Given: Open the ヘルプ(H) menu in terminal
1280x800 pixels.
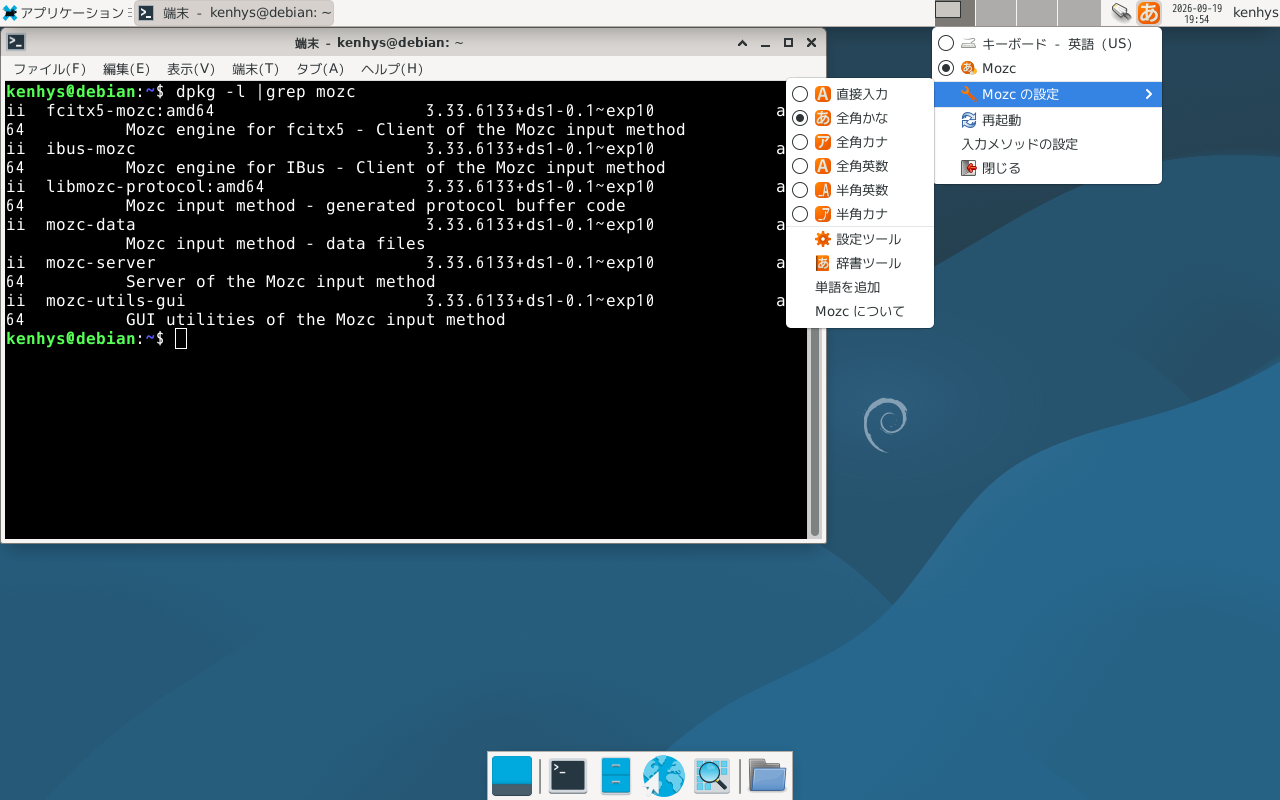Looking at the screenshot, I should coord(392,69).
